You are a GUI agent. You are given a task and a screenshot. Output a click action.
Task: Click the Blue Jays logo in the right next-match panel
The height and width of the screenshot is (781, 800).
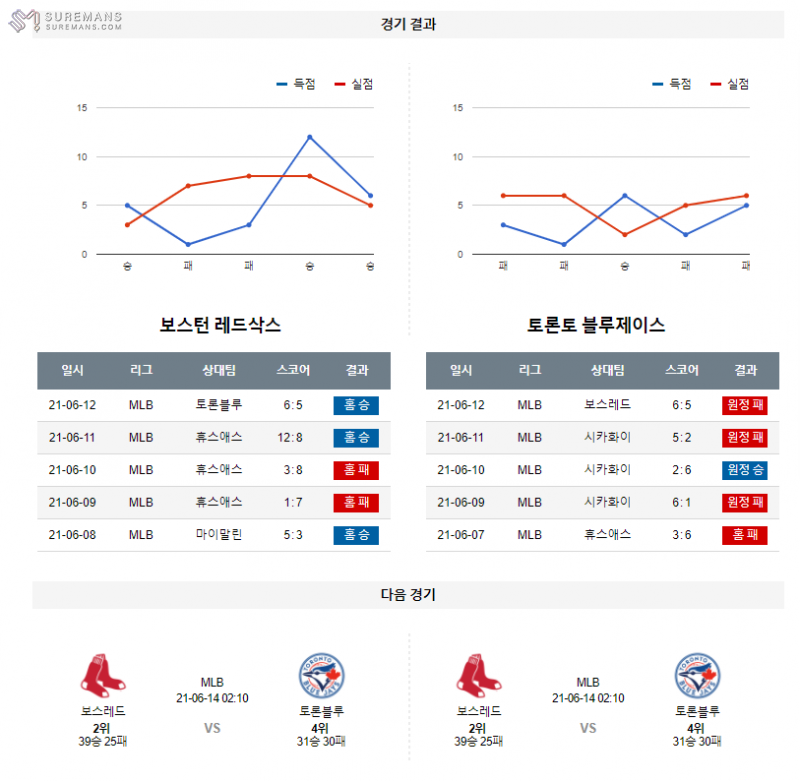click(x=698, y=675)
